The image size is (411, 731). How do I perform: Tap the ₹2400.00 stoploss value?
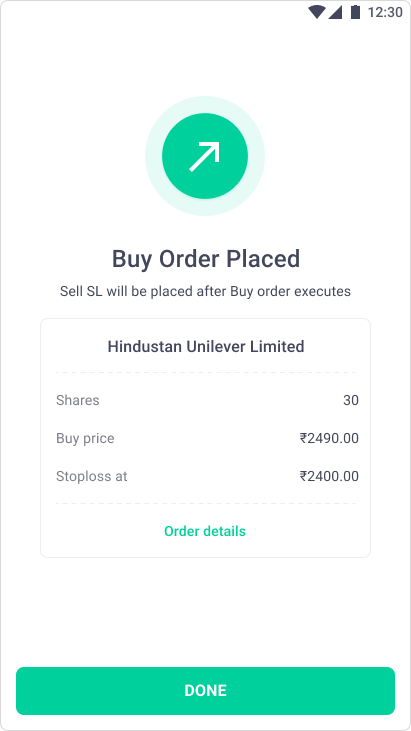[x=329, y=476]
